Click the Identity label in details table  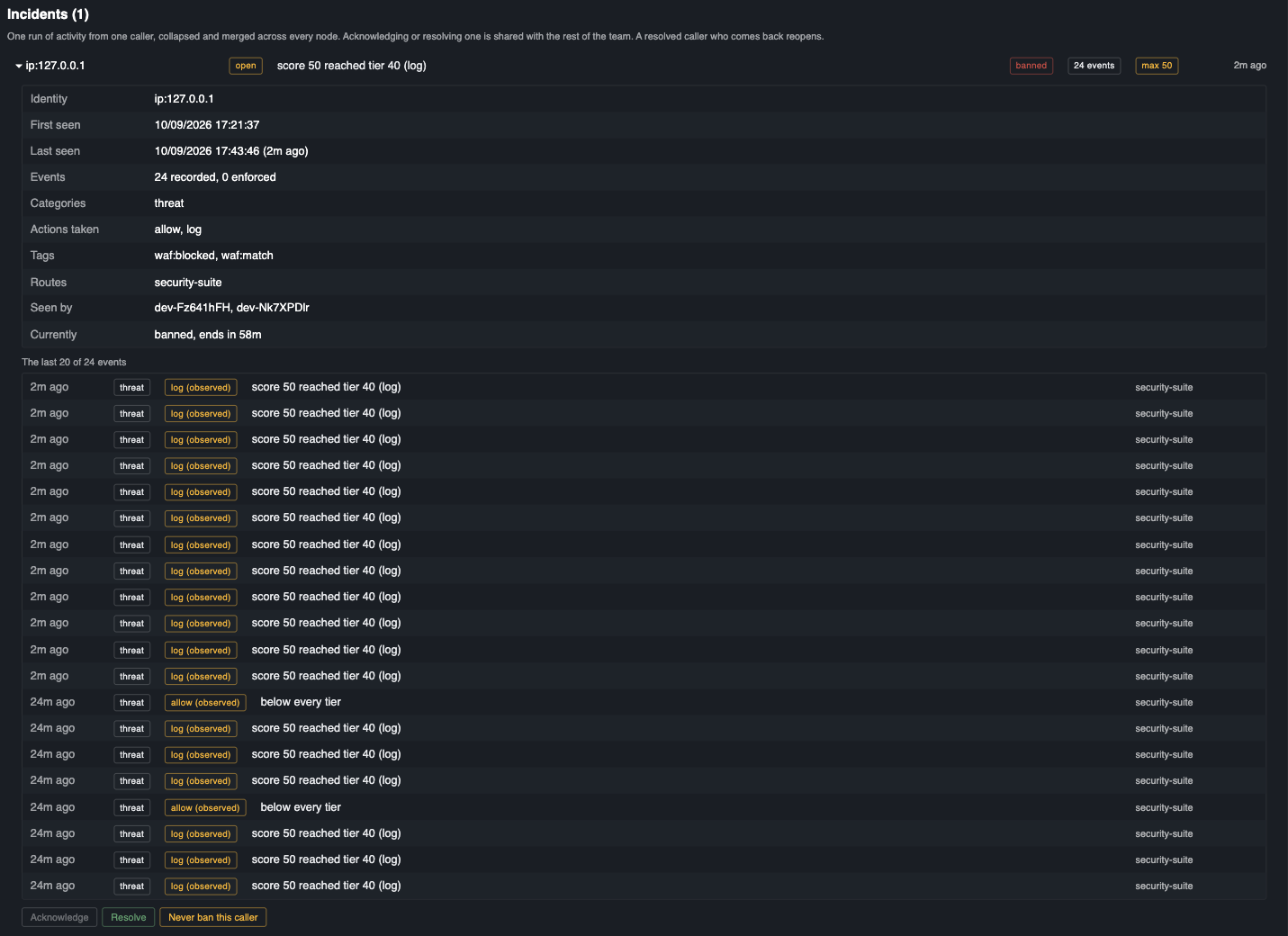[x=49, y=99]
